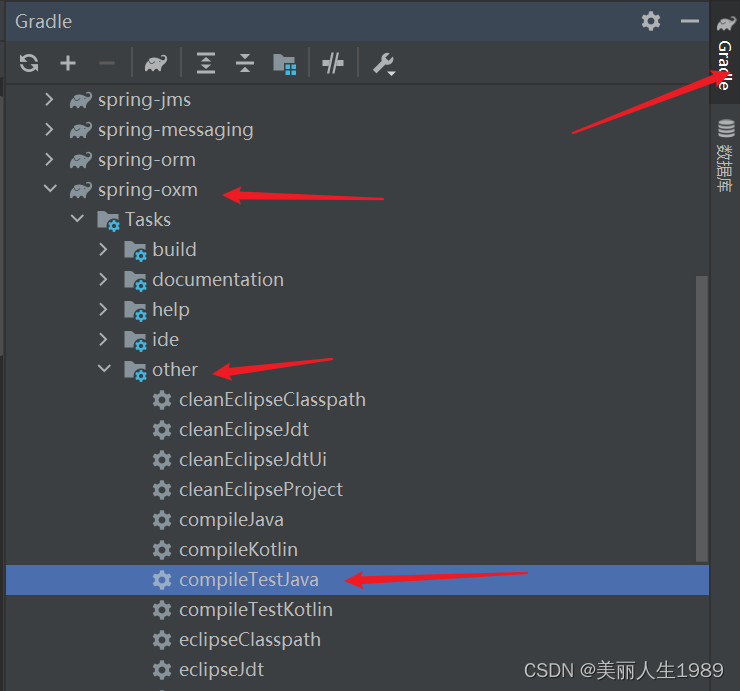The height and width of the screenshot is (691, 740).
Task: Click elephant icon of spring-orm
Action: [x=81, y=160]
